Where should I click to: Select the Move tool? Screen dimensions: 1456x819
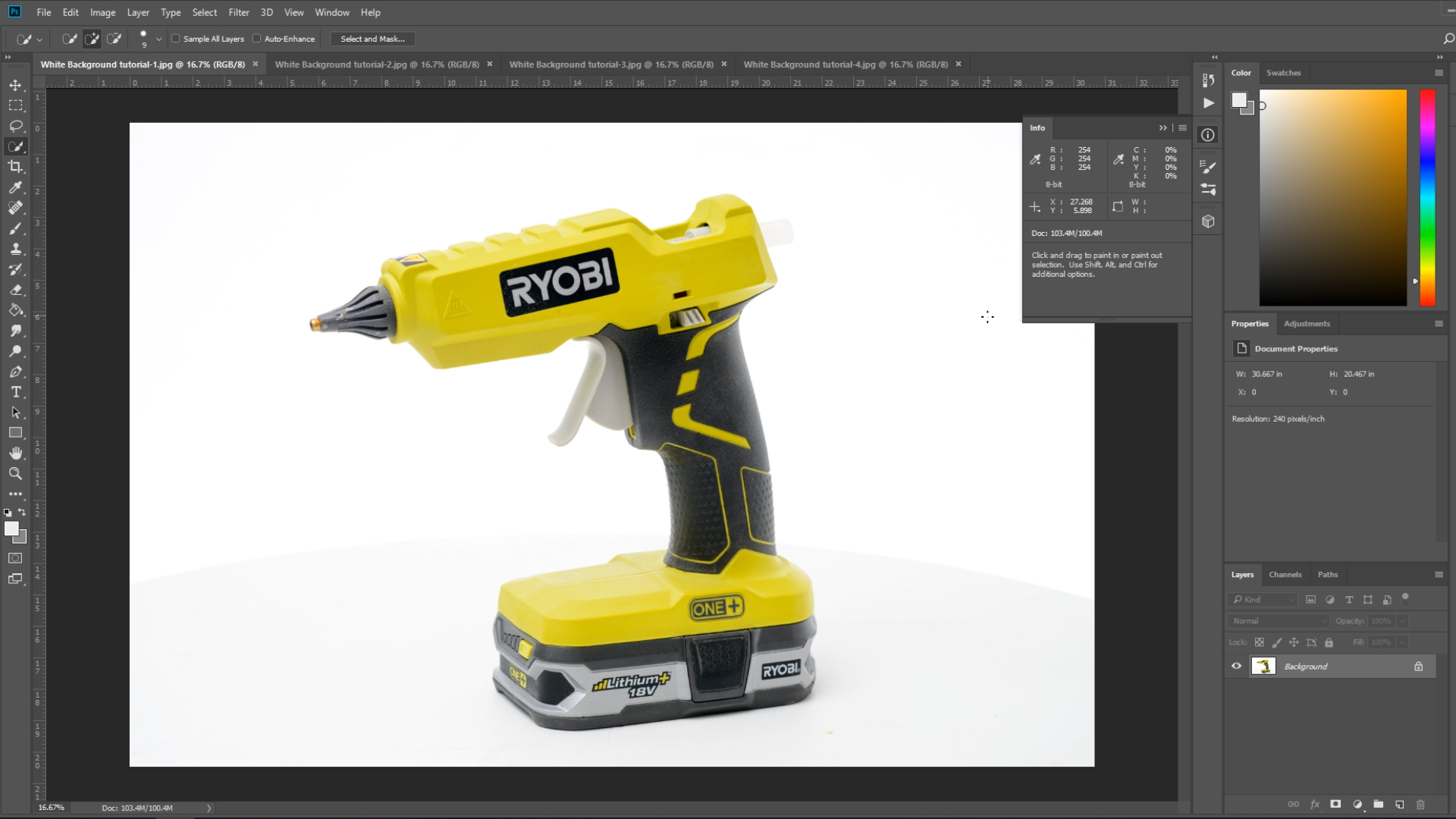(x=15, y=85)
